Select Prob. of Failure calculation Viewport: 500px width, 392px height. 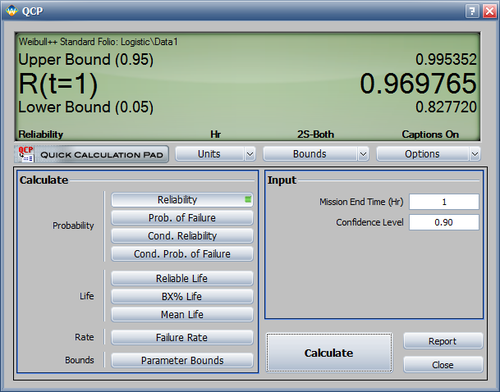click(182, 218)
